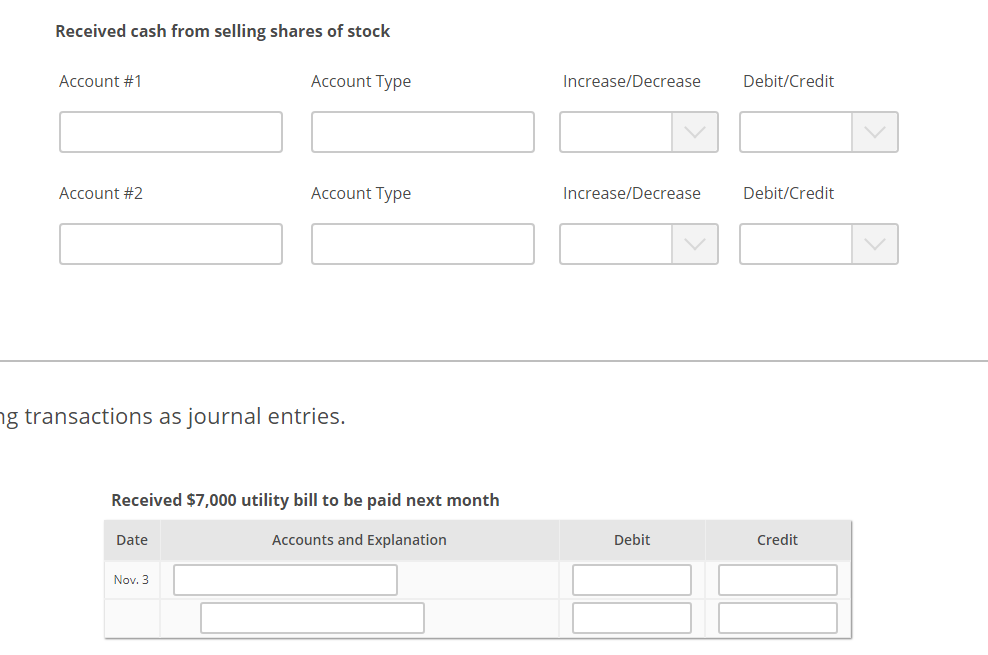Click the Accounts and Explanation column header
The image size is (988, 655).
click(358, 540)
